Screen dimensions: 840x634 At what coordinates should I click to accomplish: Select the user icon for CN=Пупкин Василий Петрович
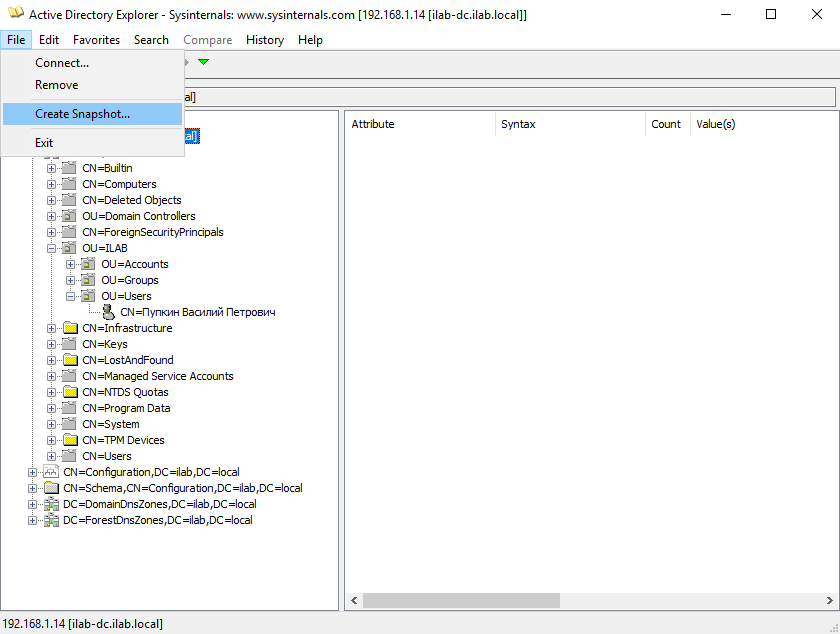pos(108,311)
